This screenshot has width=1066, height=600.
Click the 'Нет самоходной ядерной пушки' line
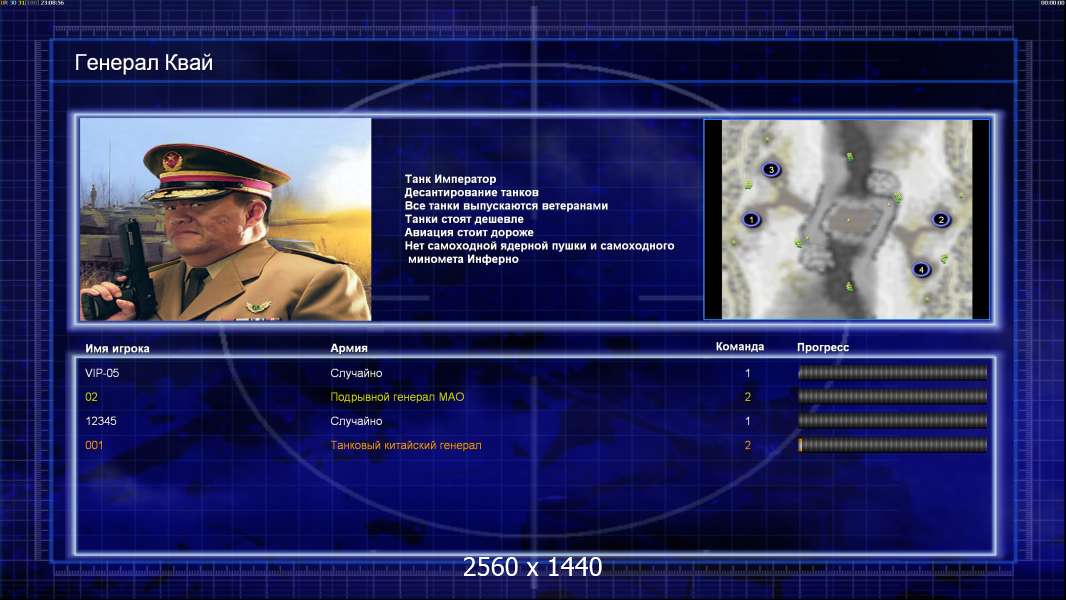539,245
